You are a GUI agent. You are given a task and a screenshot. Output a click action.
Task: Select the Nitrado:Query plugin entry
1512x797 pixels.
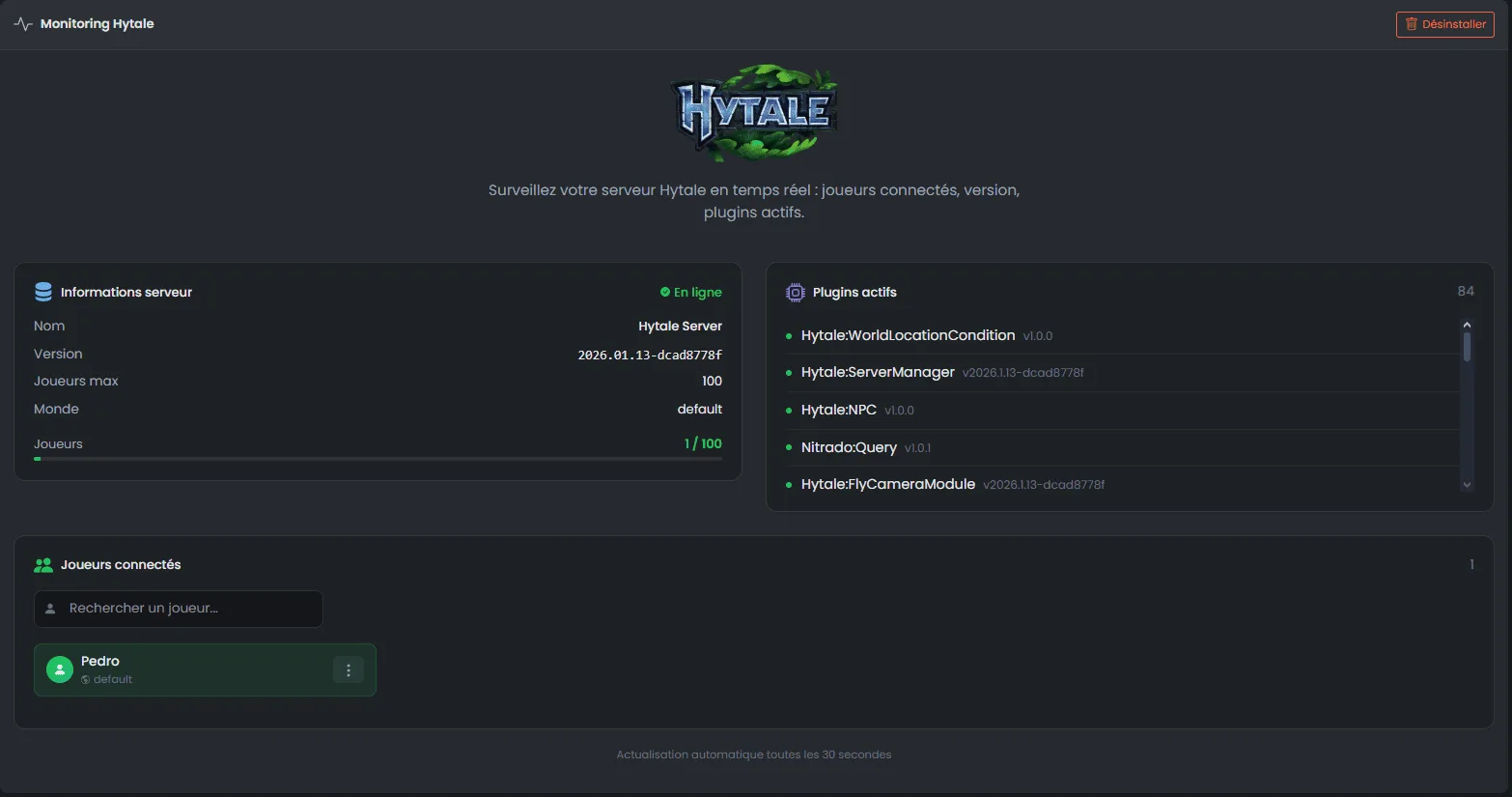point(849,447)
